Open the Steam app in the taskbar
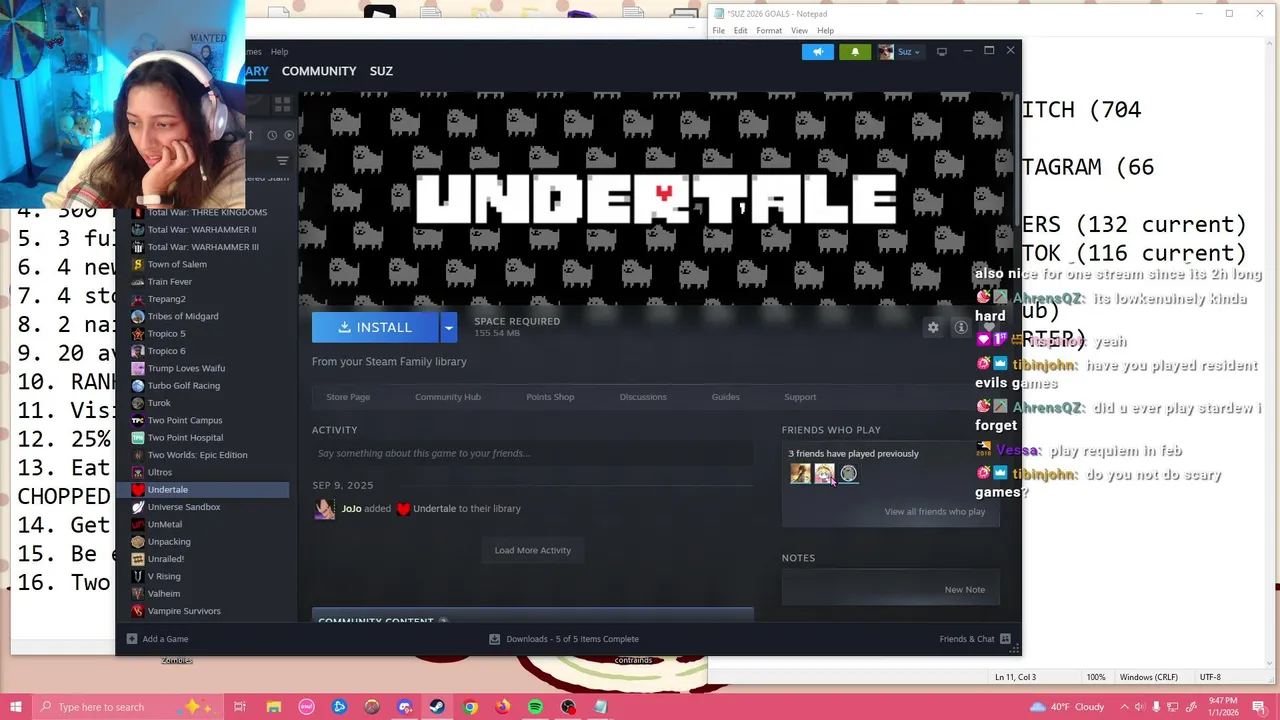 pos(437,707)
